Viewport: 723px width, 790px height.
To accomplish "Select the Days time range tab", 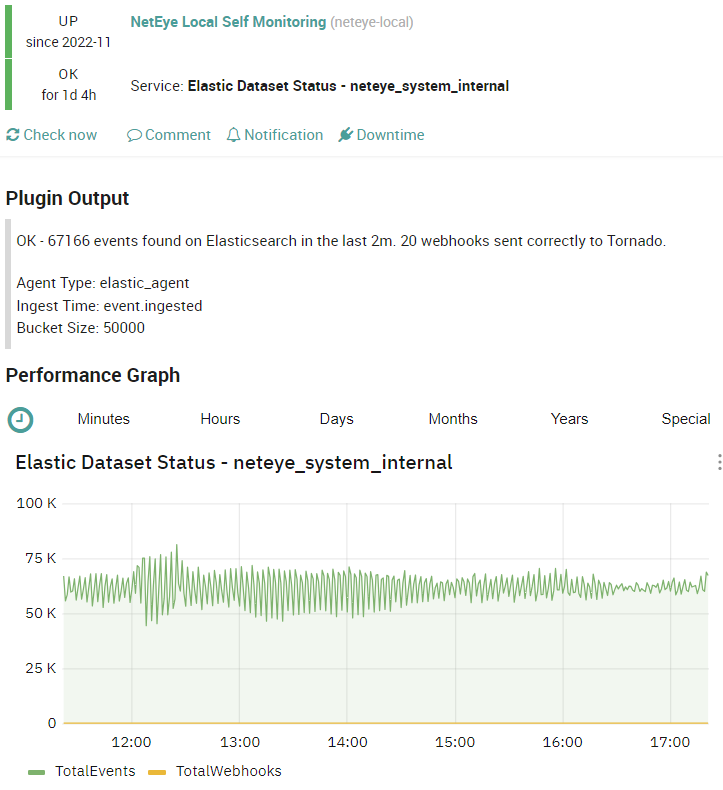I will 337,419.
